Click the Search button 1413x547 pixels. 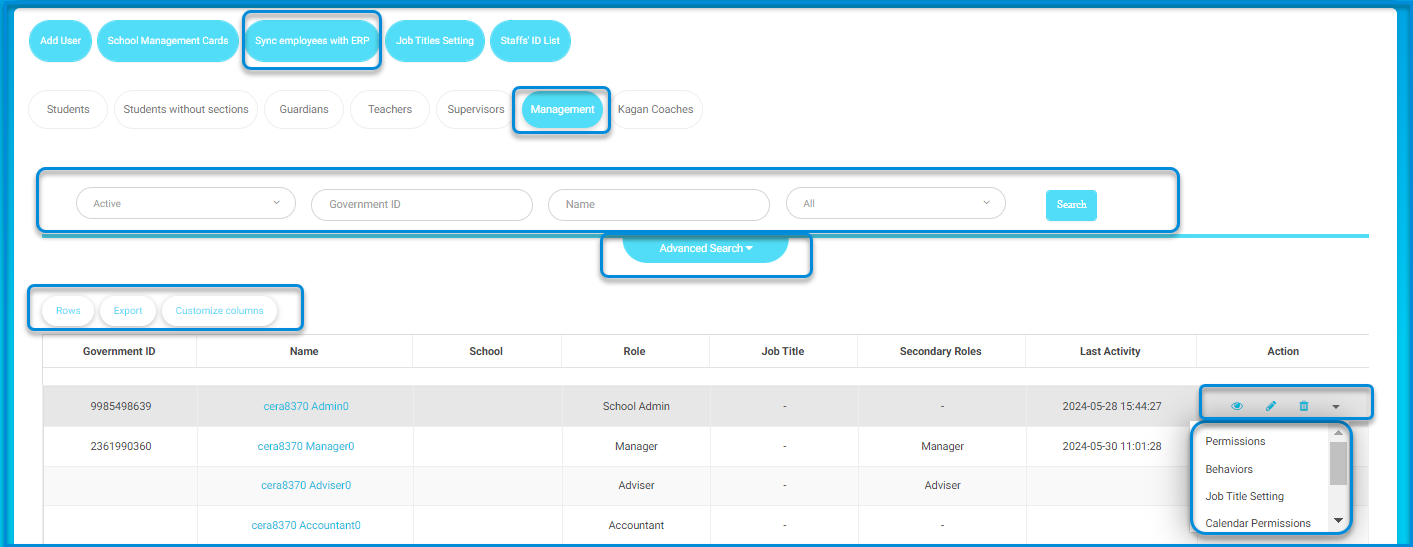(x=1071, y=205)
